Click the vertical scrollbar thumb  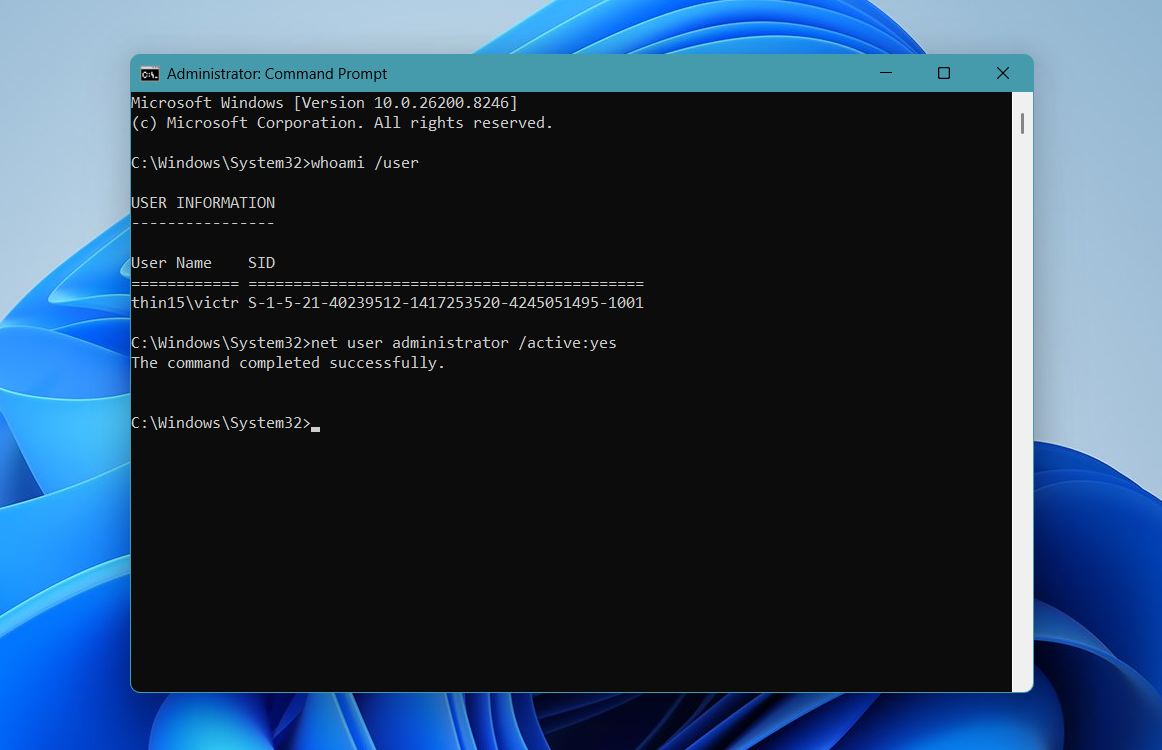tap(1022, 124)
